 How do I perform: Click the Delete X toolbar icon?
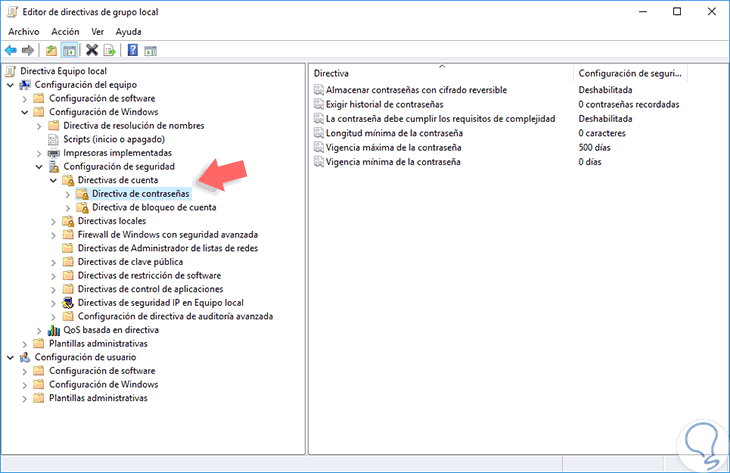(x=92, y=50)
